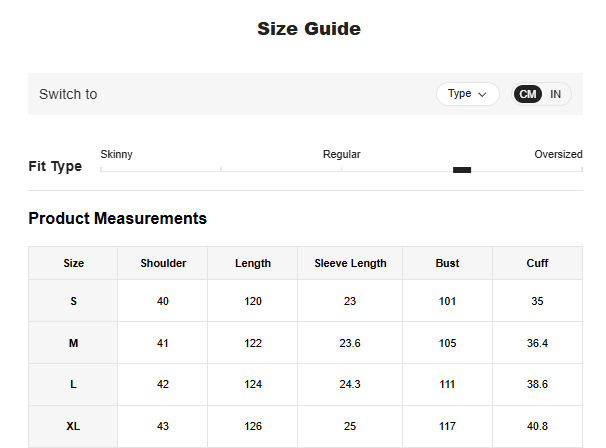The width and height of the screenshot is (606, 448).
Task: Select the Regular fit label
Action: 341,154
